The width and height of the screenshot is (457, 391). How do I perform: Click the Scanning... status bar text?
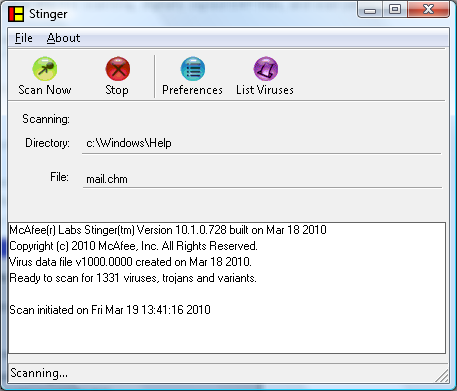pos(39,373)
